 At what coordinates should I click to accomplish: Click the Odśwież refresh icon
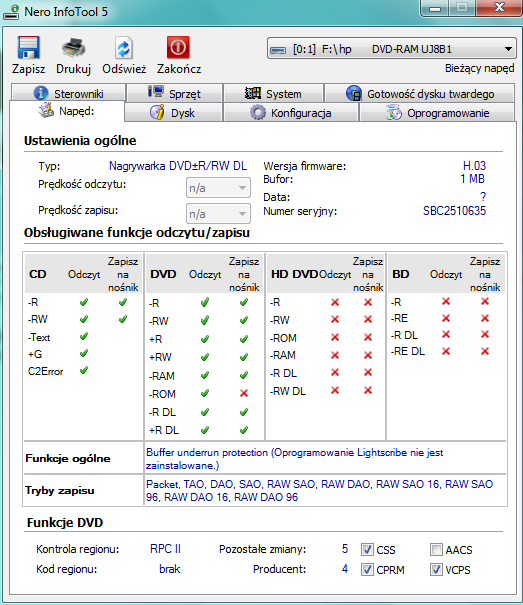tap(124, 48)
